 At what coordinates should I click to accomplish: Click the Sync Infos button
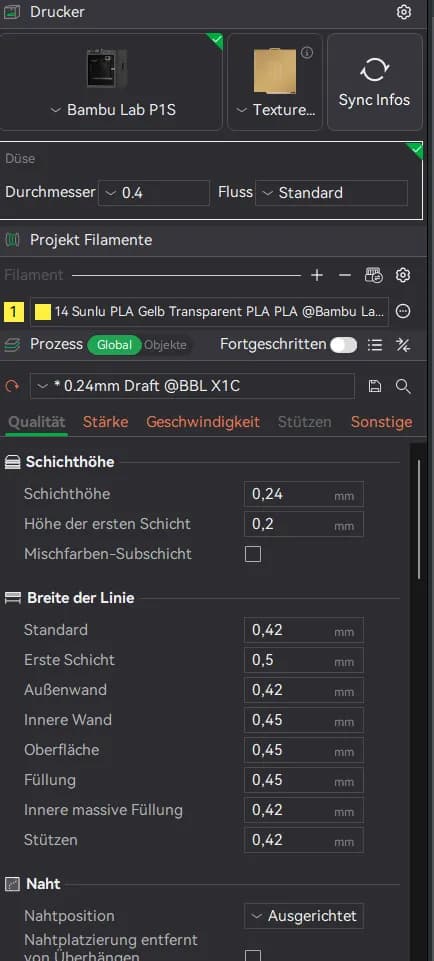[x=375, y=82]
